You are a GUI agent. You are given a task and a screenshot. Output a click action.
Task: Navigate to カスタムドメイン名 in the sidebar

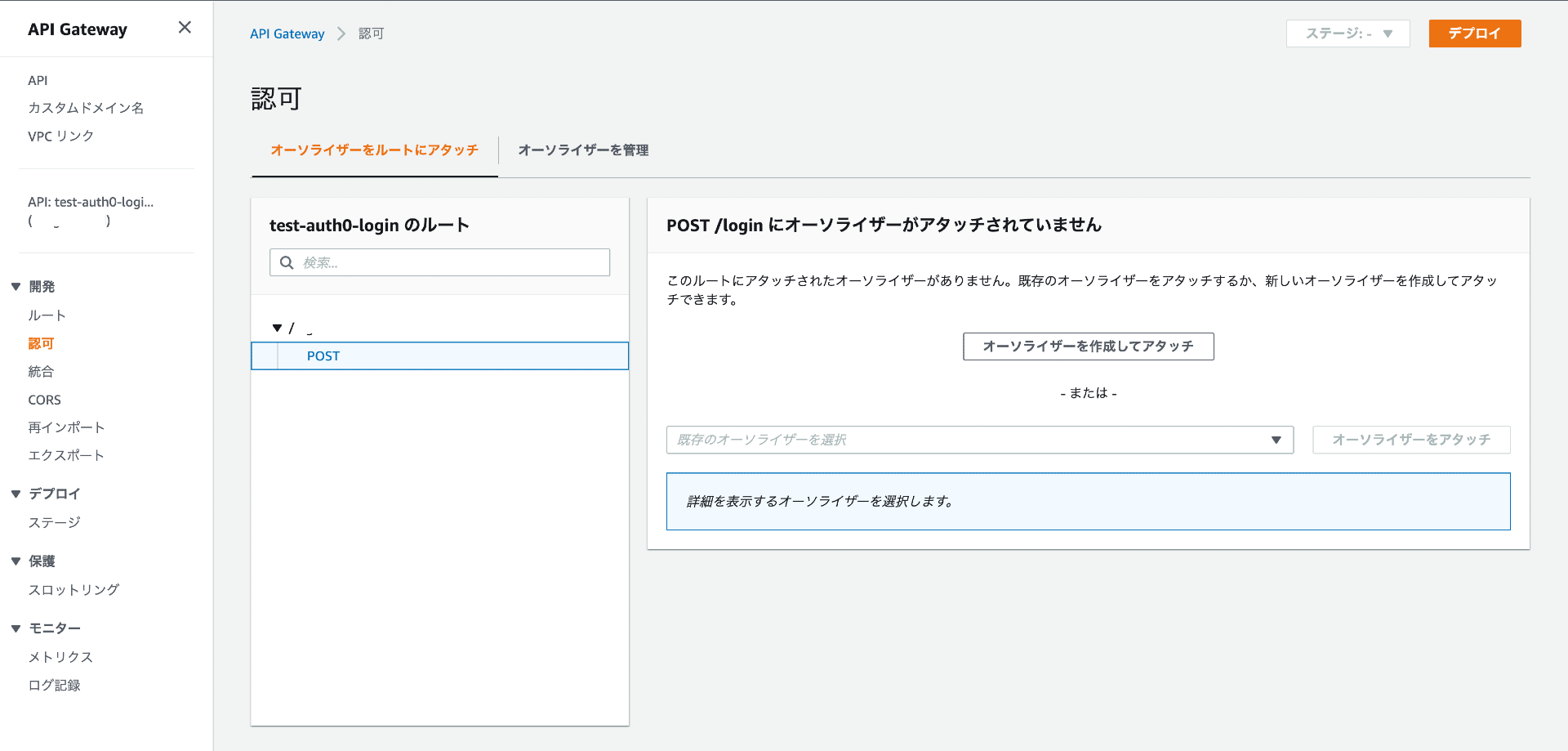[x=86, y=107]
